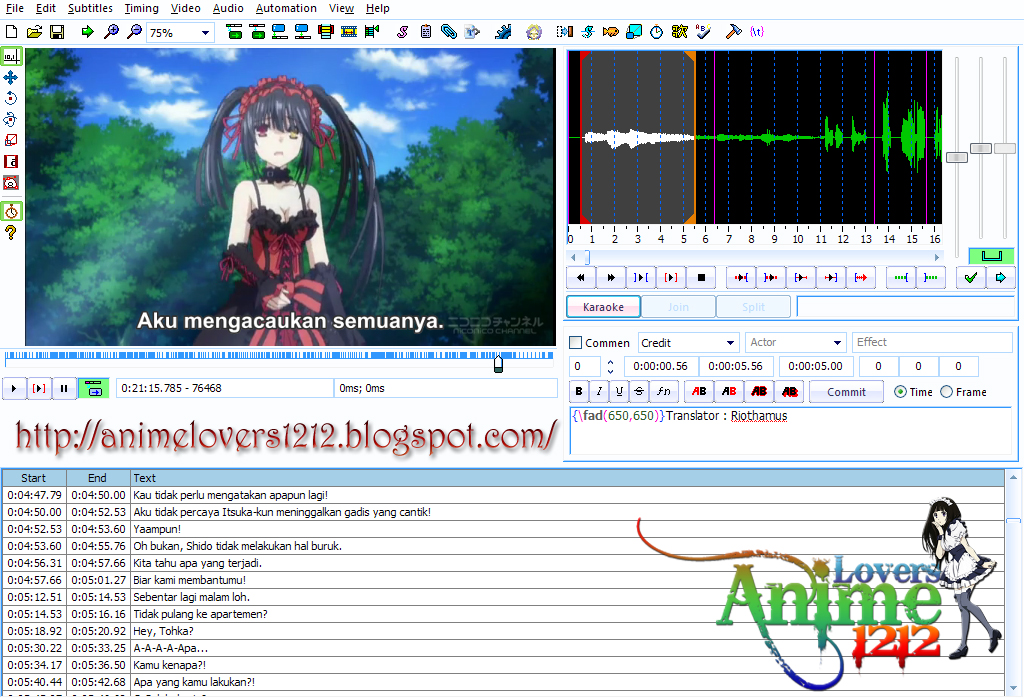Viewport: 1024px width, 698px height.
Task: Click the green Jump To arrow icon
Action: click(87, 31)
